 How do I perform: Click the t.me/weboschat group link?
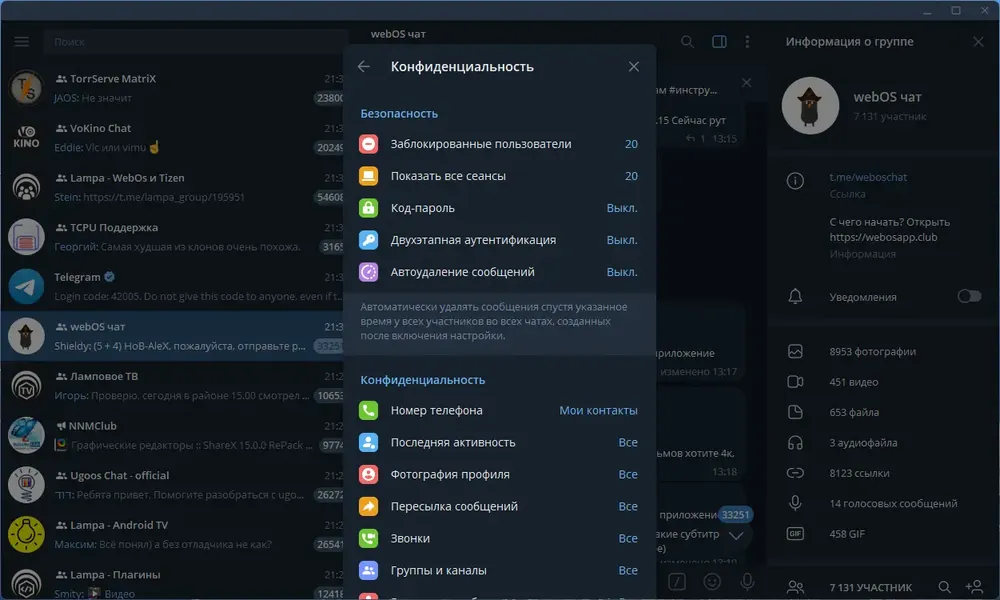tap(868, 177)
